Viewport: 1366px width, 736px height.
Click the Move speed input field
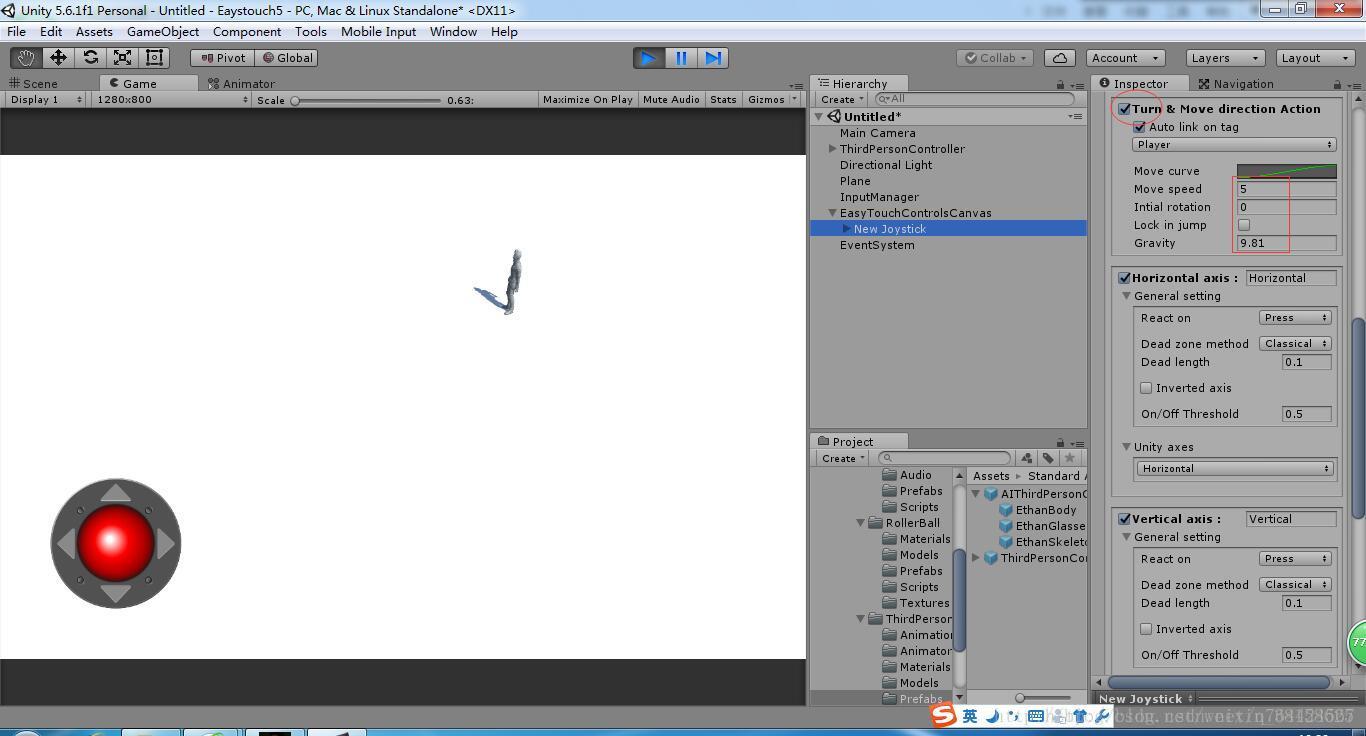click(1286, 189)
